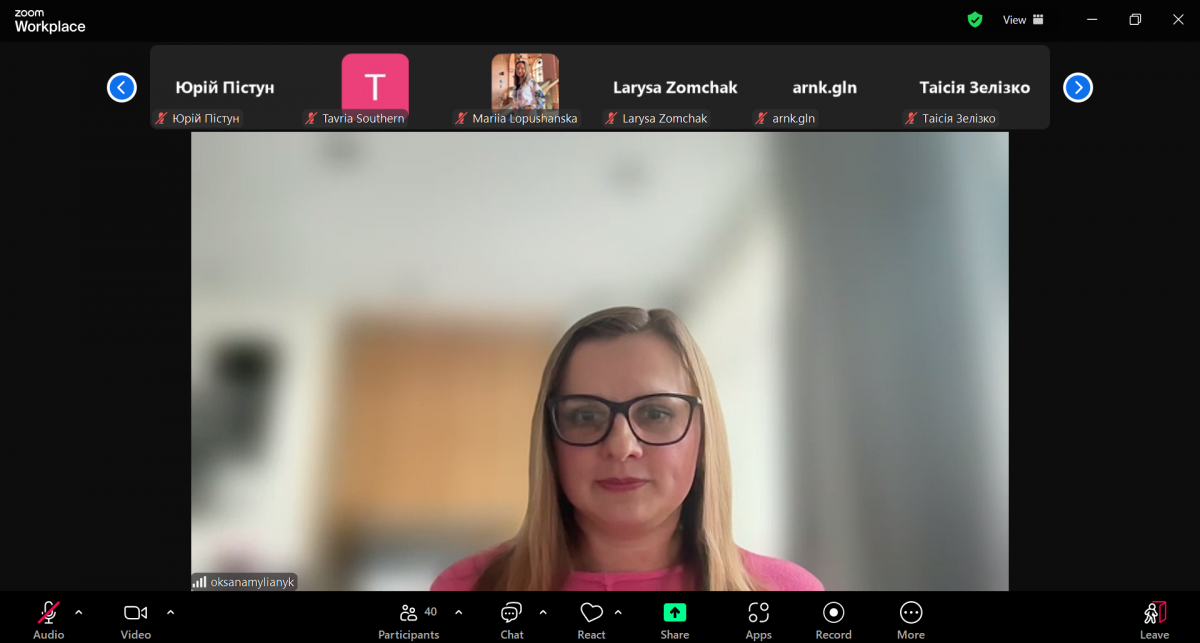Image resolution: width=1200 pixels, height=643 pixels.
Task: Expand reactions options arrow
Action: coord(618,612)
